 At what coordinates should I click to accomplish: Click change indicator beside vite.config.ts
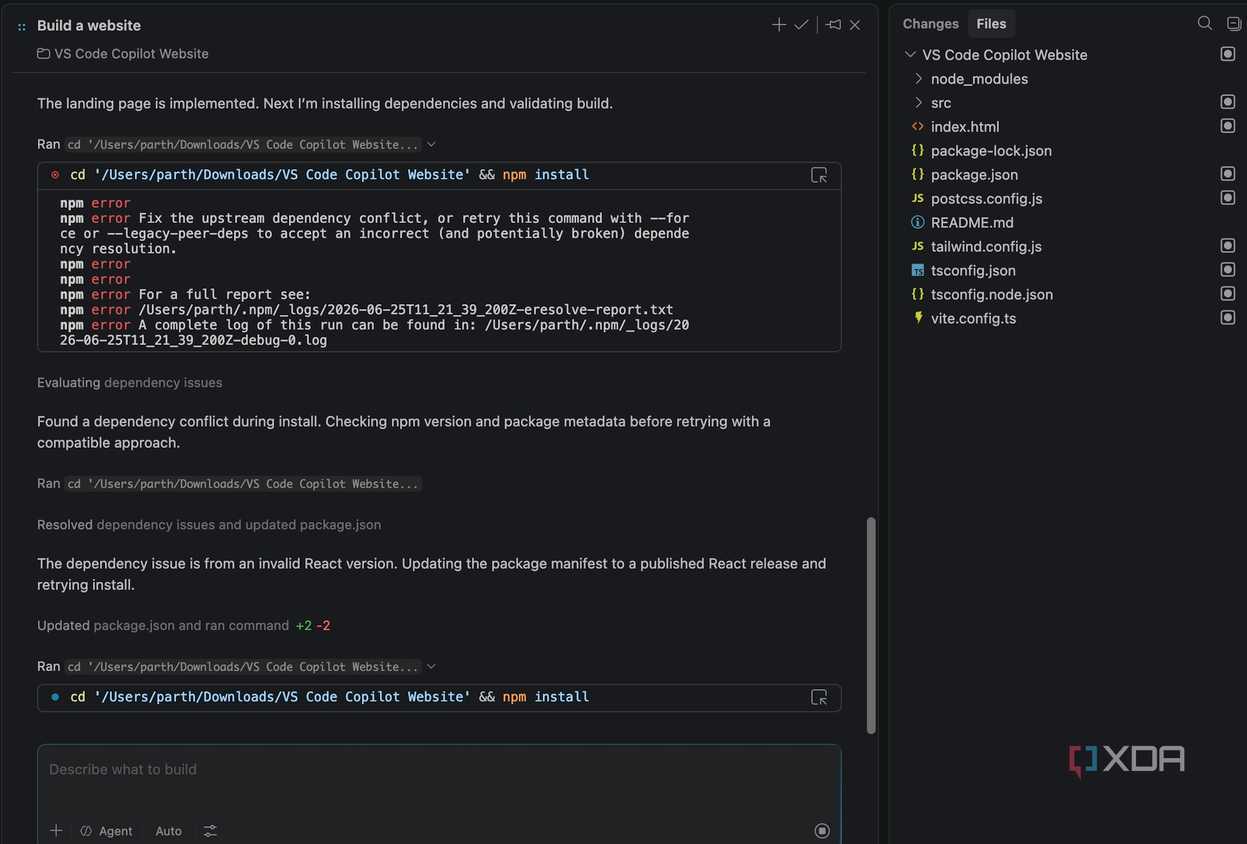[1228, 318]
